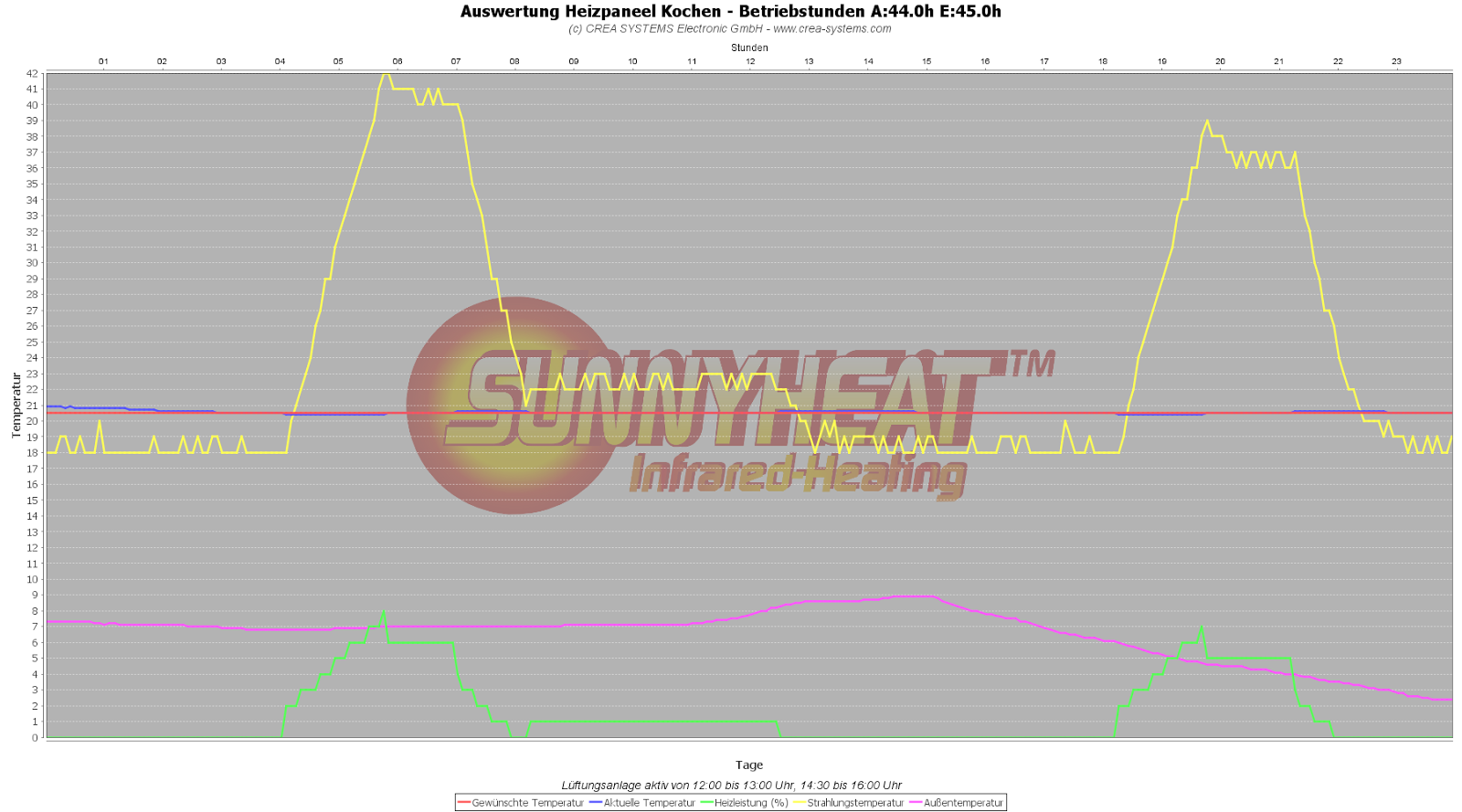
Task: Click temperature tick '30' on left axis
Action: click(x=32, y=263)
